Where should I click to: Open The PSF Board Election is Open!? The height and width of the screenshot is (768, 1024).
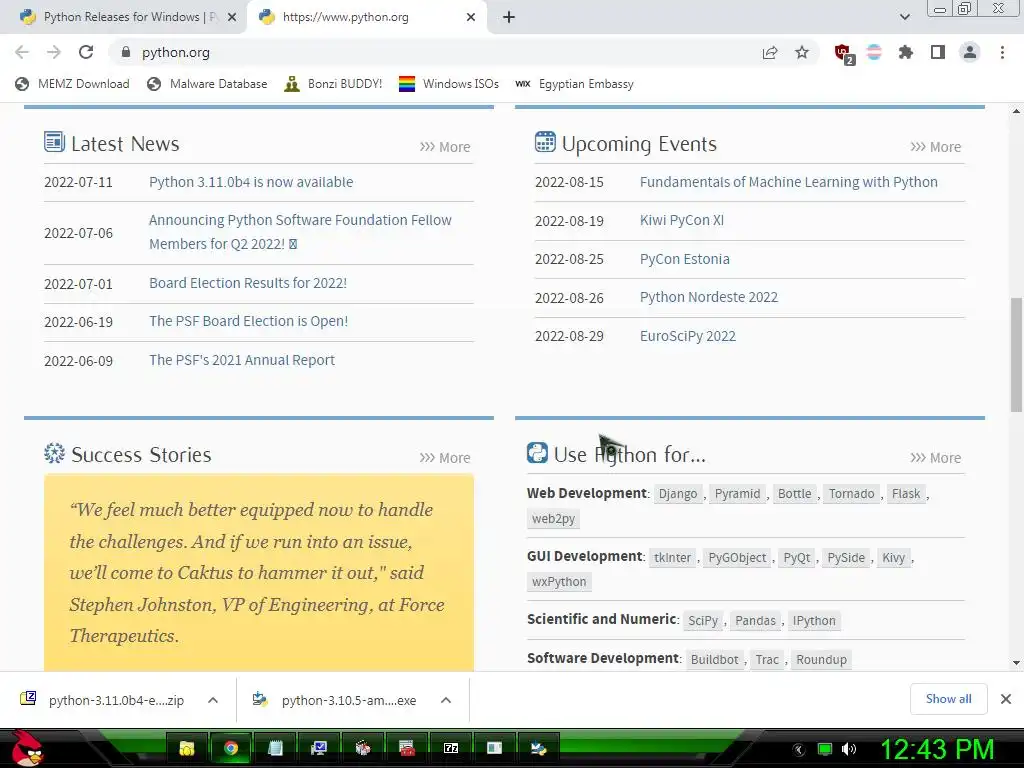click(x=248, y=321)
